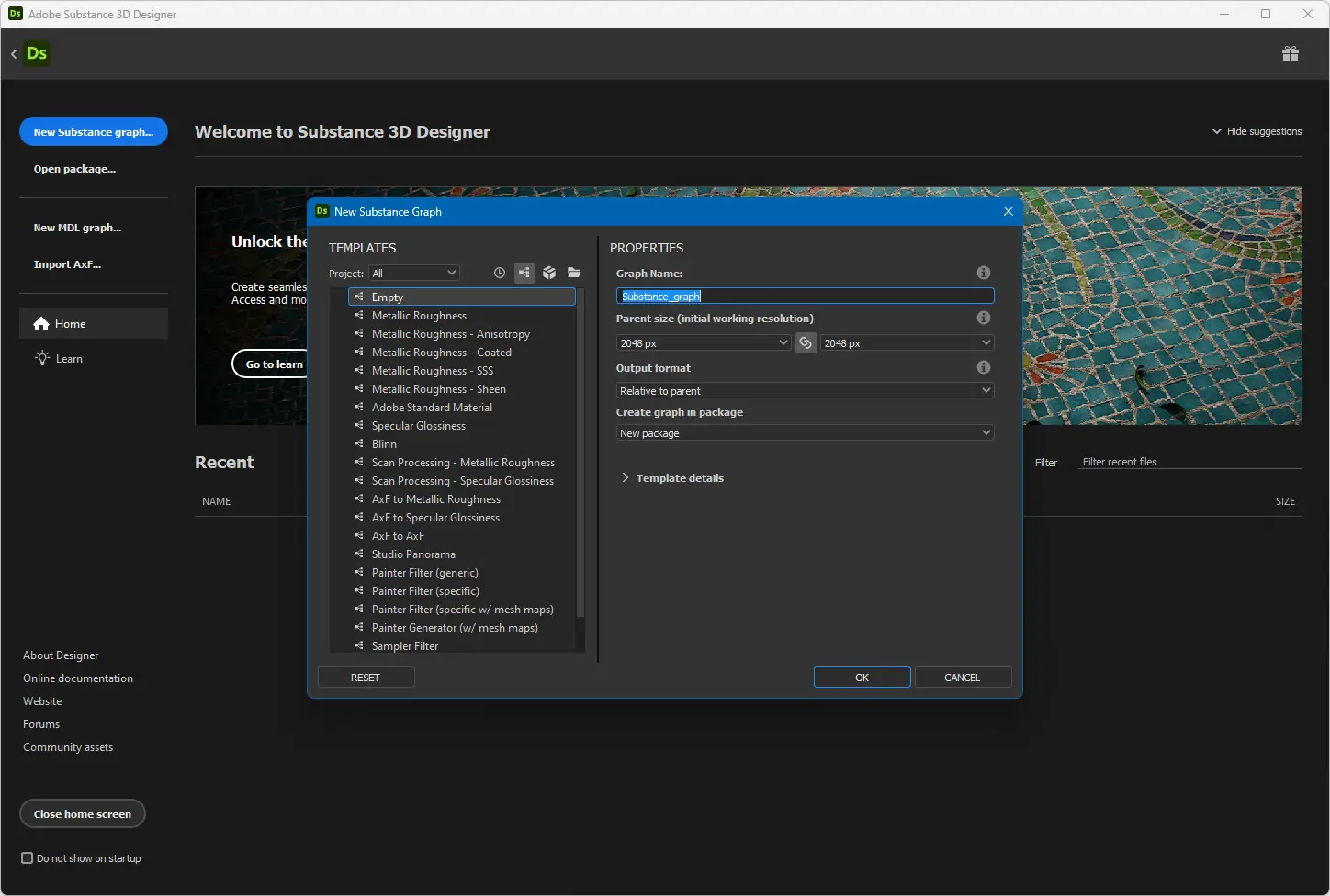Click the Reset button in dialog
The width and height of the screenshot is (1330, 896).
click(x=366, y=678)
